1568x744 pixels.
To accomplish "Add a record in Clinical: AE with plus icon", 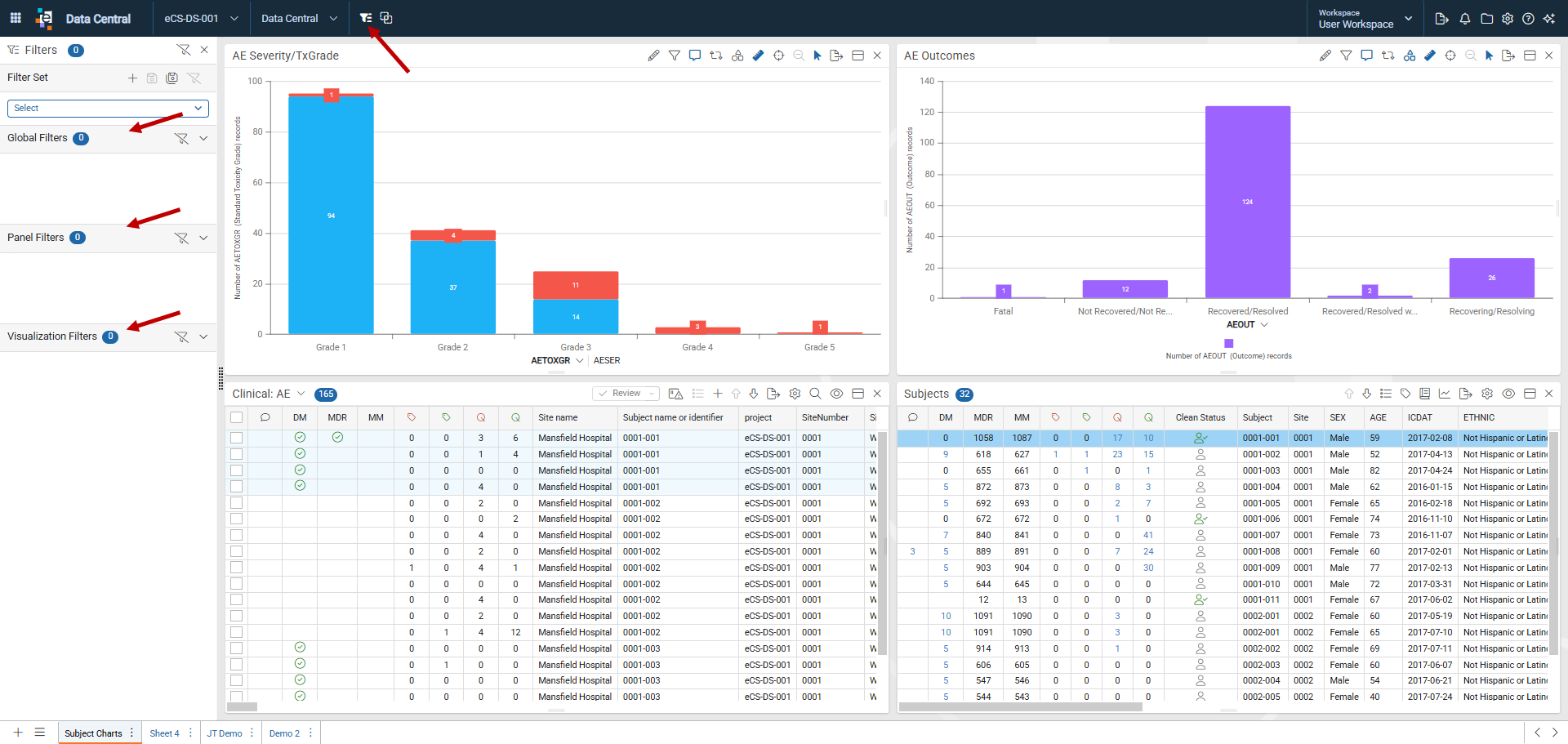I will click(x=718, y=394).
